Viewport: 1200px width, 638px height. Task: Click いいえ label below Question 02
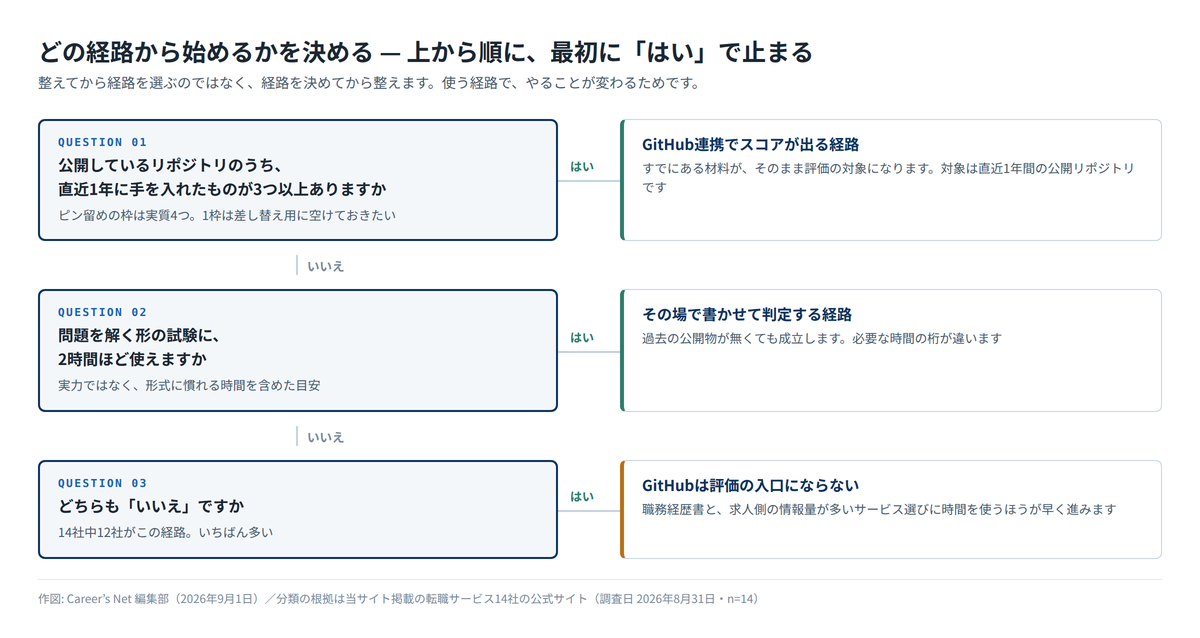(x=326, y=437)
